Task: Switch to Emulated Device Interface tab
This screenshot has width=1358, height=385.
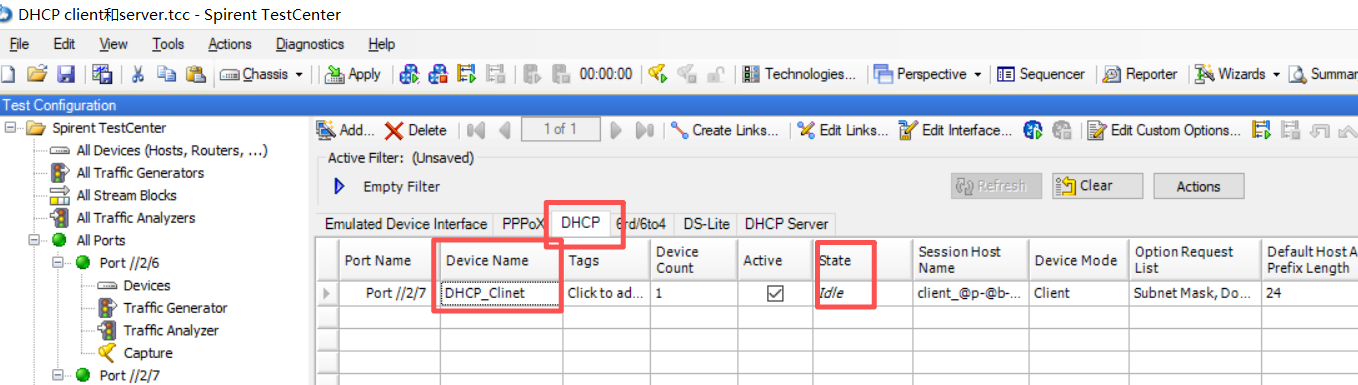Action: tap(406, 224)
